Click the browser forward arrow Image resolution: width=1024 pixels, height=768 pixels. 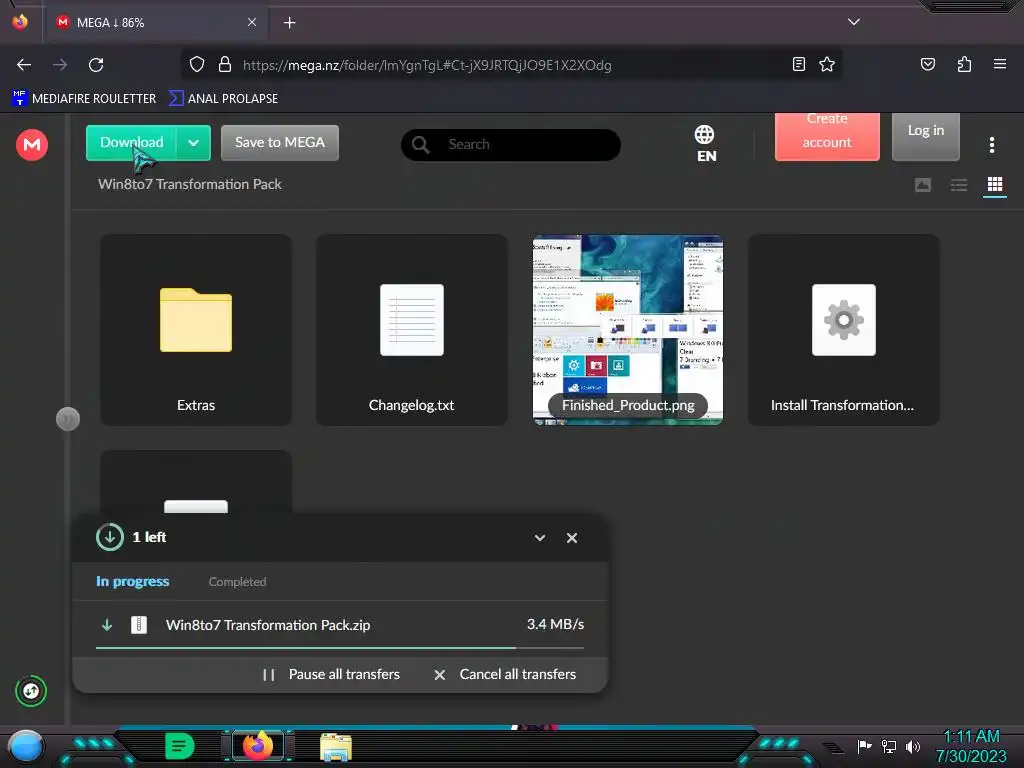60,65
